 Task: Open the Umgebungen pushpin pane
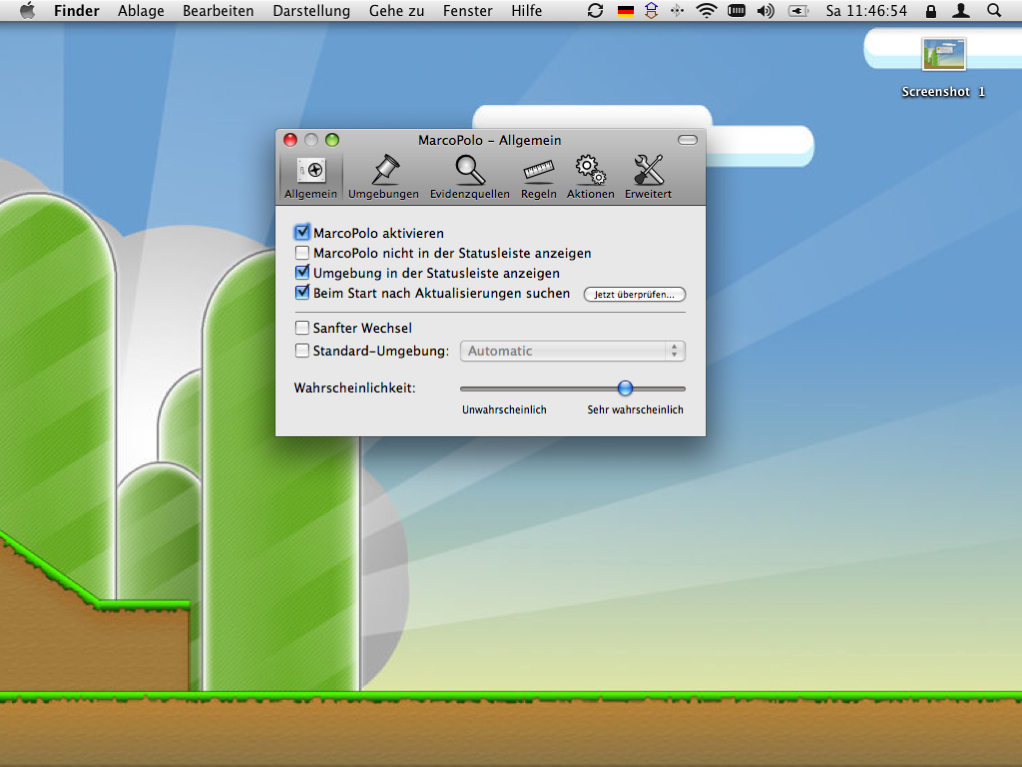383,177
